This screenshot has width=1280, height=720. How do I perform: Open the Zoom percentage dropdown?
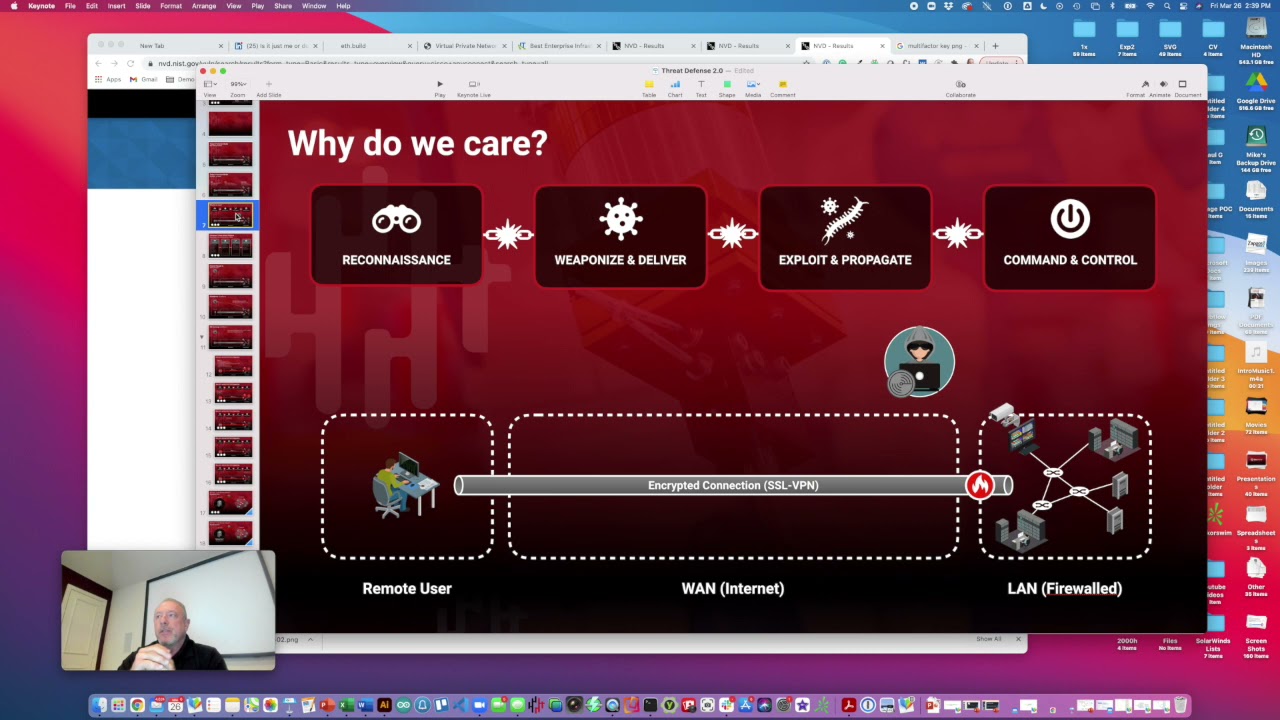tap(238, 88)
